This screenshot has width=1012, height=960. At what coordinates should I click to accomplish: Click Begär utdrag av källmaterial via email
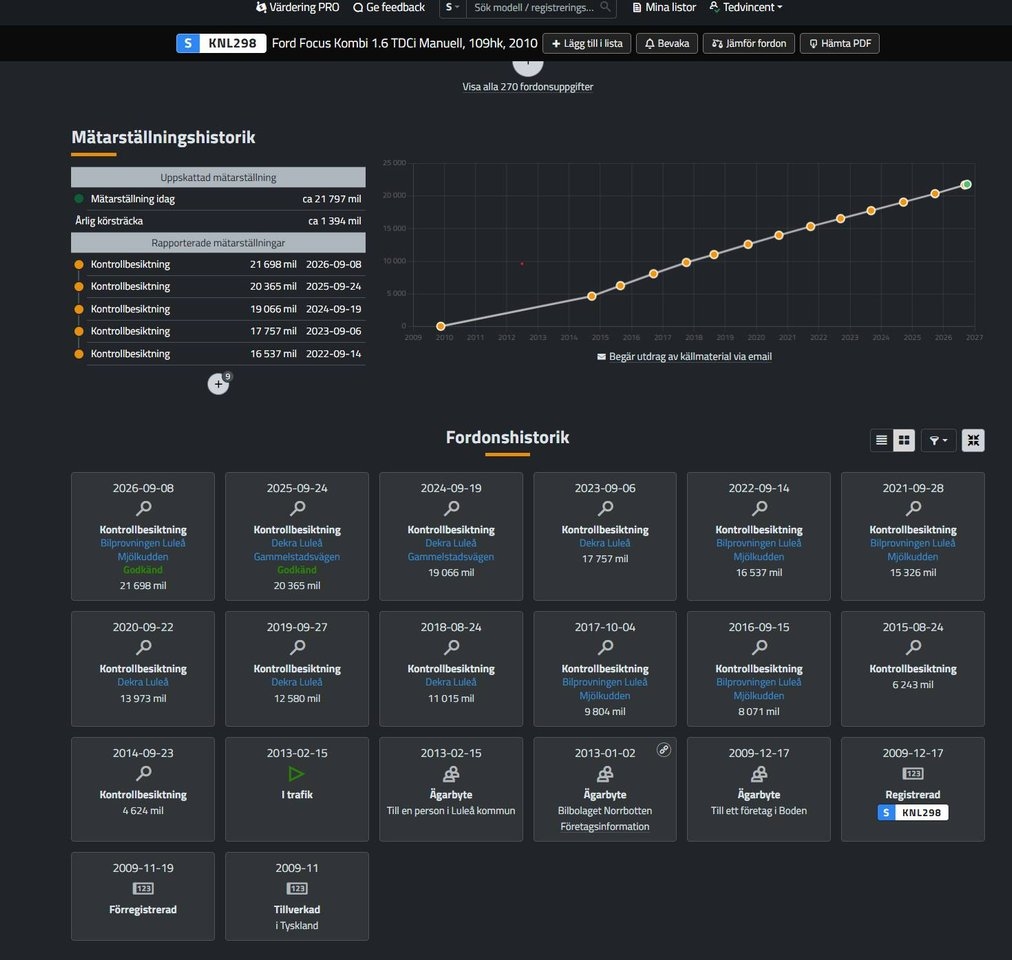pos(684,356)
